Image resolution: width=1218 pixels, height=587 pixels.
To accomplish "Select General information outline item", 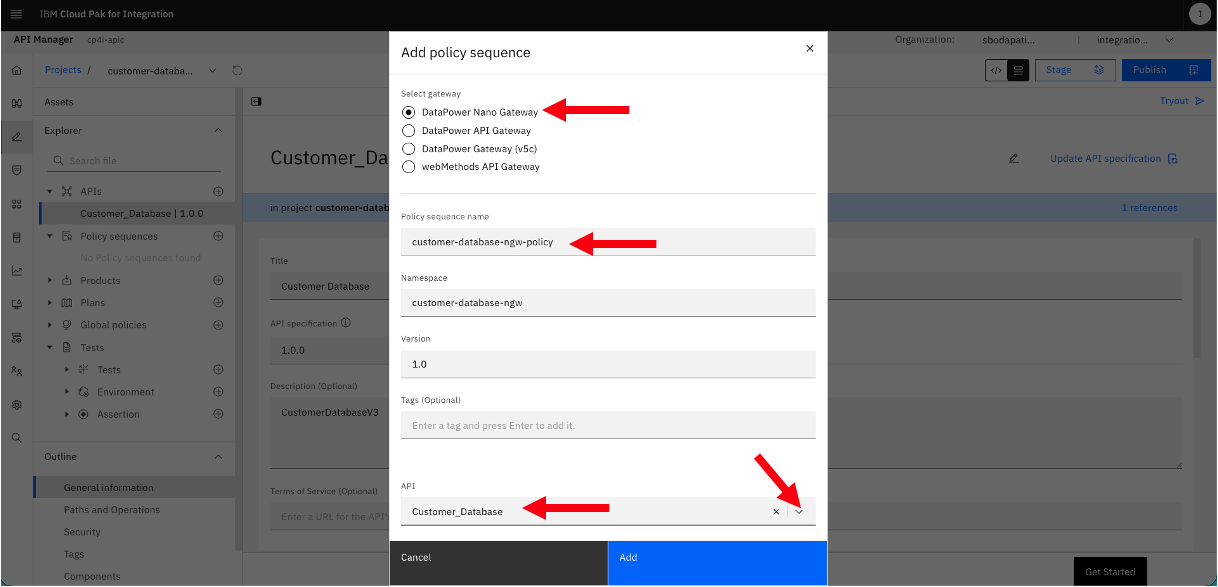I will (x=109, y=488).
